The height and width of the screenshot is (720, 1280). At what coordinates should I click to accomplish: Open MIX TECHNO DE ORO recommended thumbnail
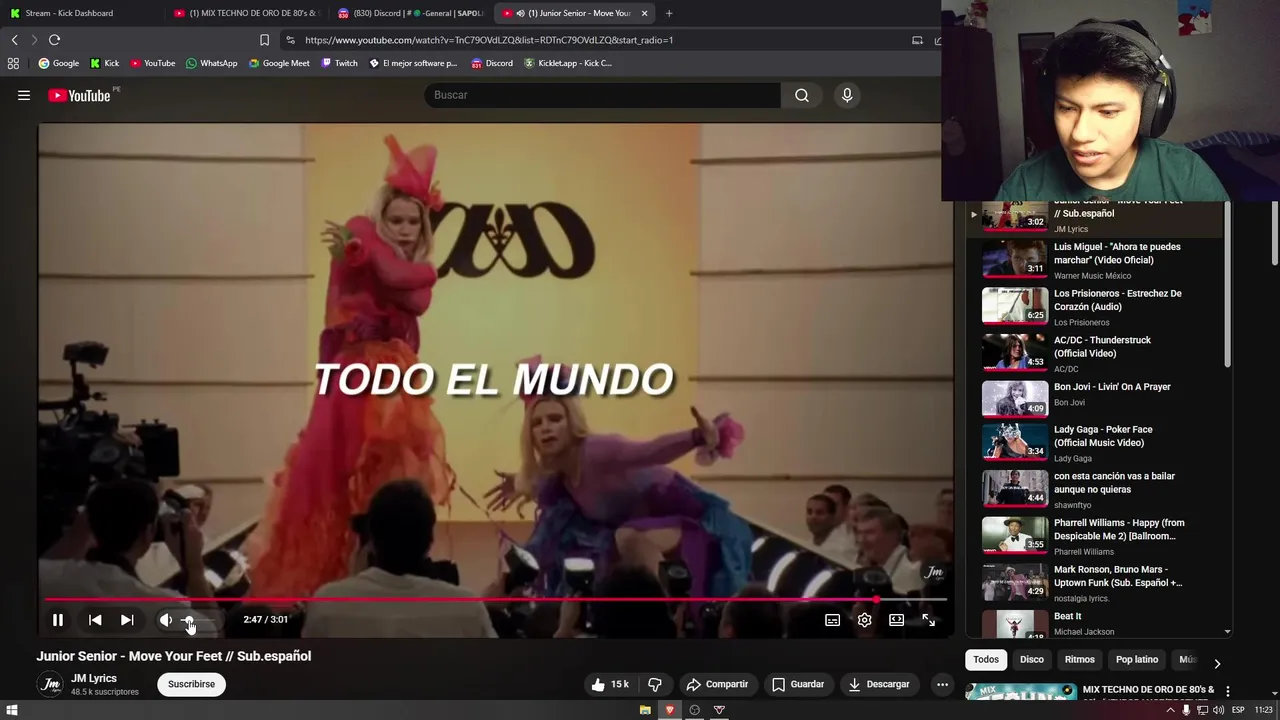pos(1020,692)
